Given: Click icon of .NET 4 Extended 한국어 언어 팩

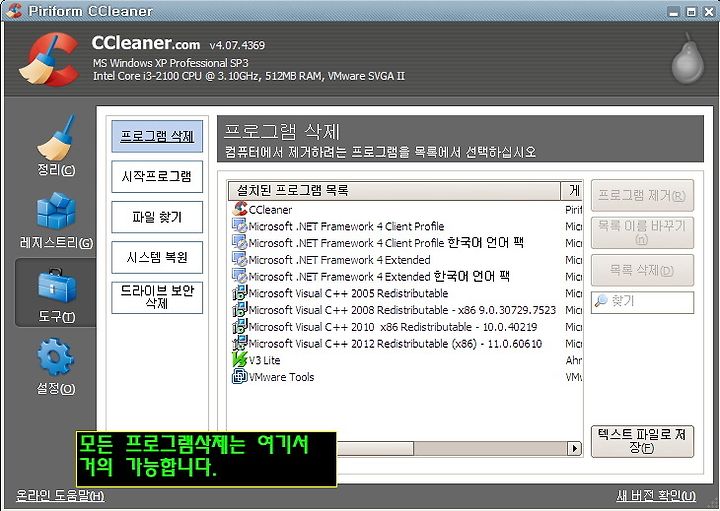Looking at the screenshot, I should click(240, 276).
